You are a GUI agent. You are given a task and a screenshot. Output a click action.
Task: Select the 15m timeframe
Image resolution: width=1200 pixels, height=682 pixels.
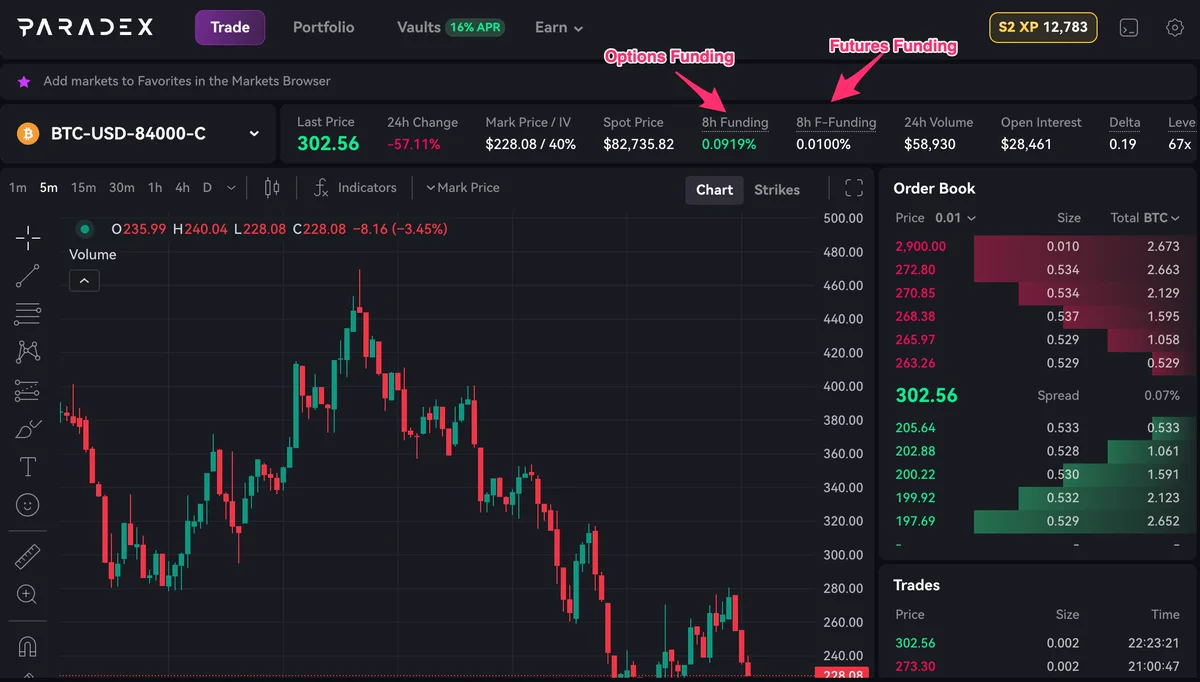pyautogui.click(x=84, y=188)
